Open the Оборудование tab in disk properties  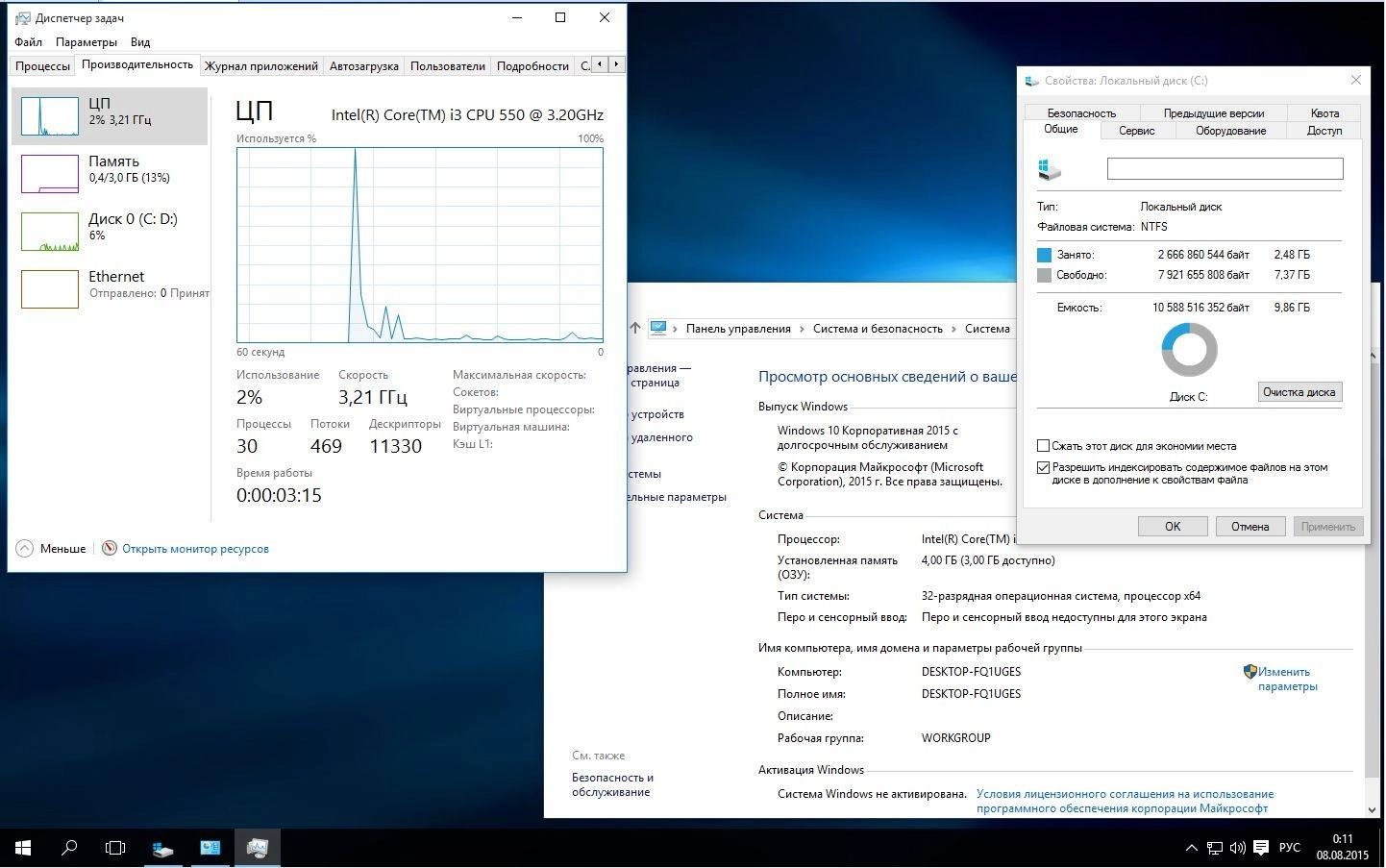pyautogui.click(x=1230, y=131)
